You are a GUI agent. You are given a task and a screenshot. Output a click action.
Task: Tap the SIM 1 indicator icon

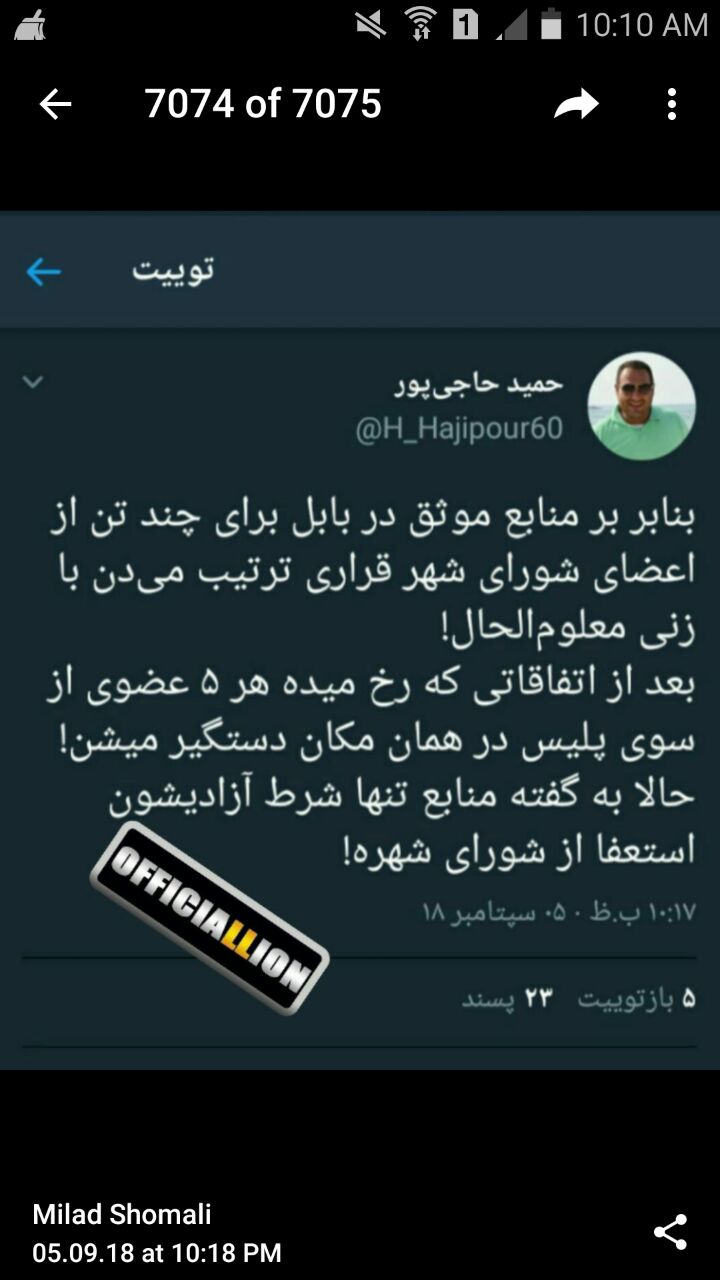(465, 24)
